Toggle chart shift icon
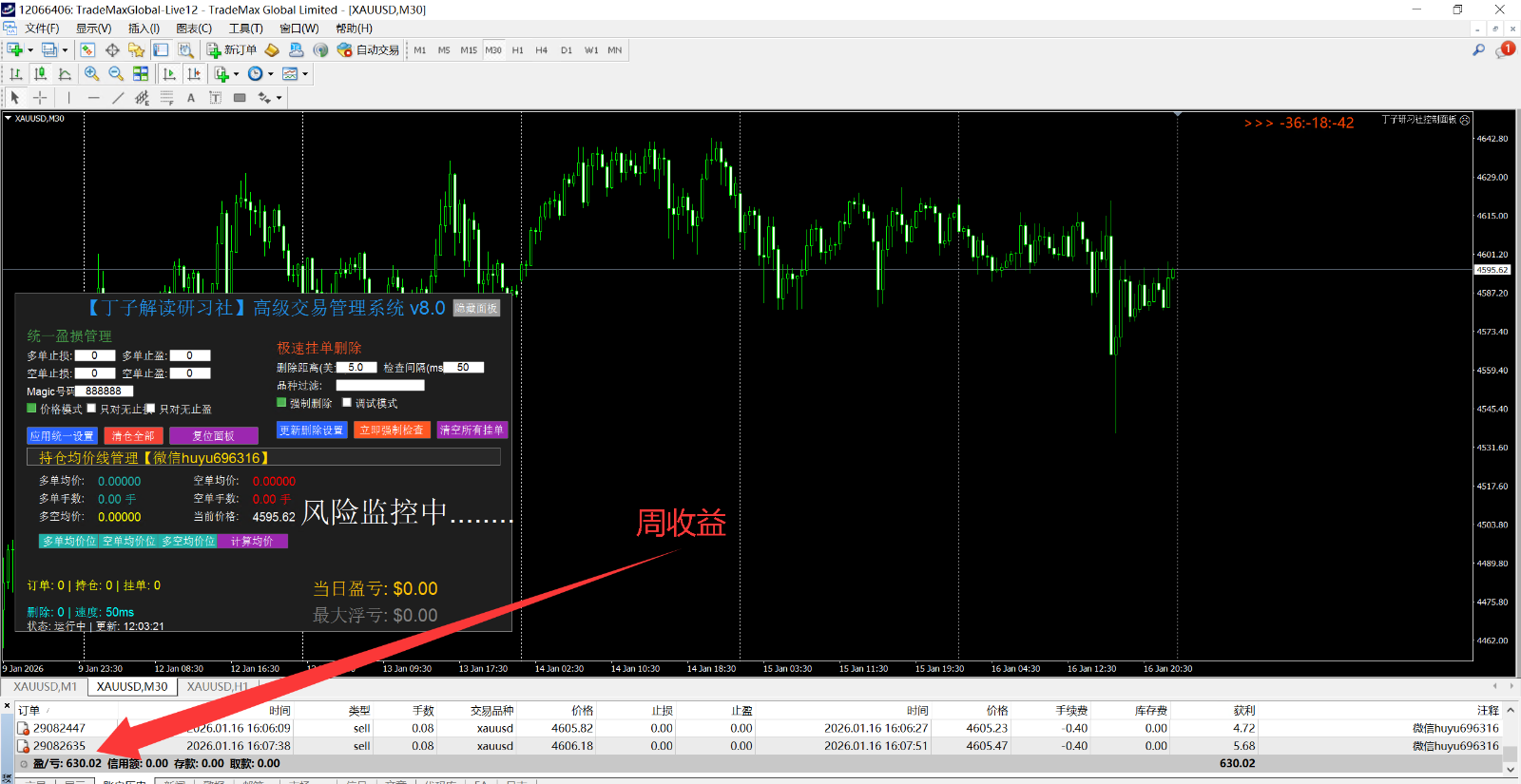The height and width of the screenshot is (784, 1521). click(194, 73)
